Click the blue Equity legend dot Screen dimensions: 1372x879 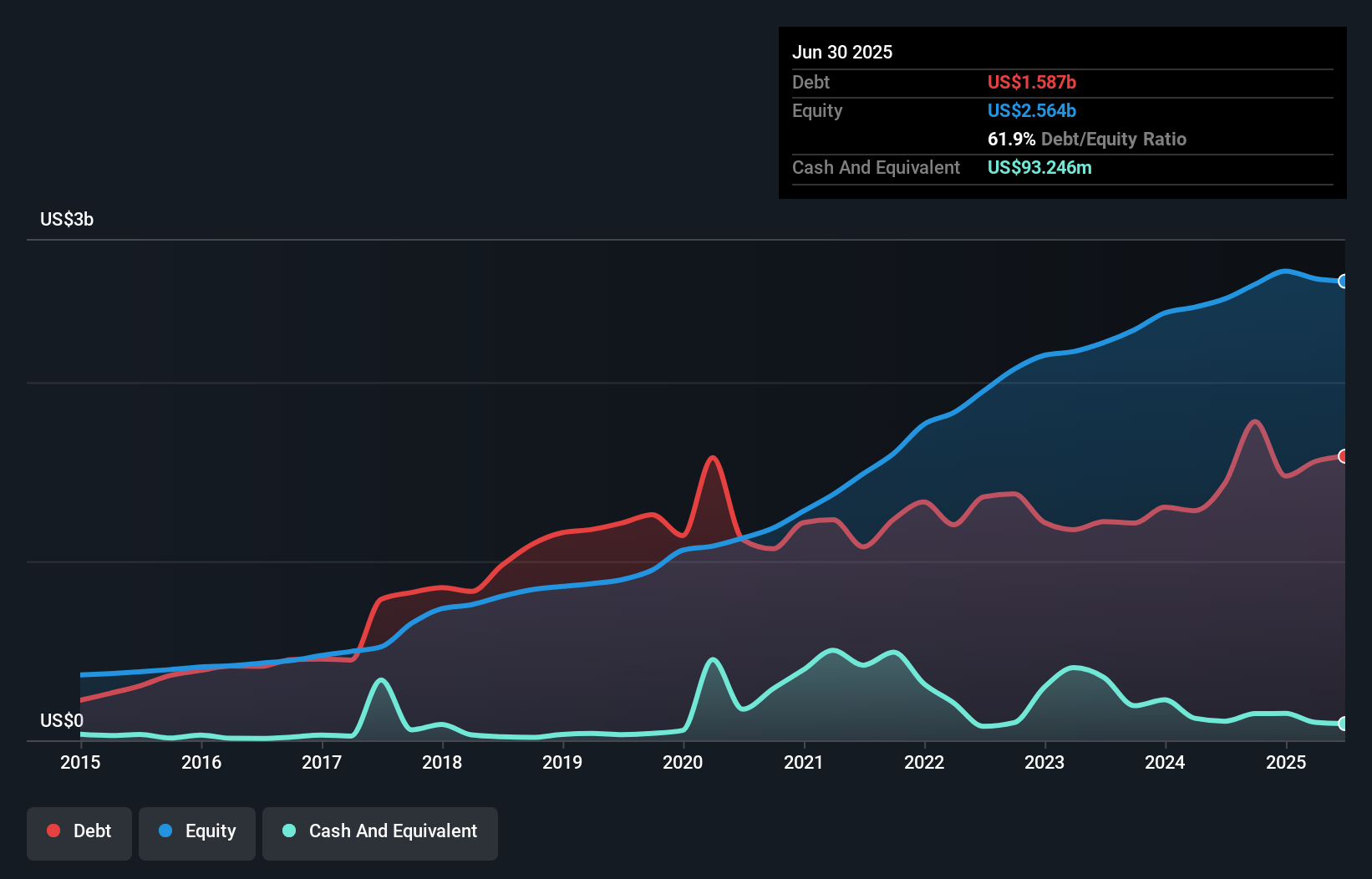(165, 831)
